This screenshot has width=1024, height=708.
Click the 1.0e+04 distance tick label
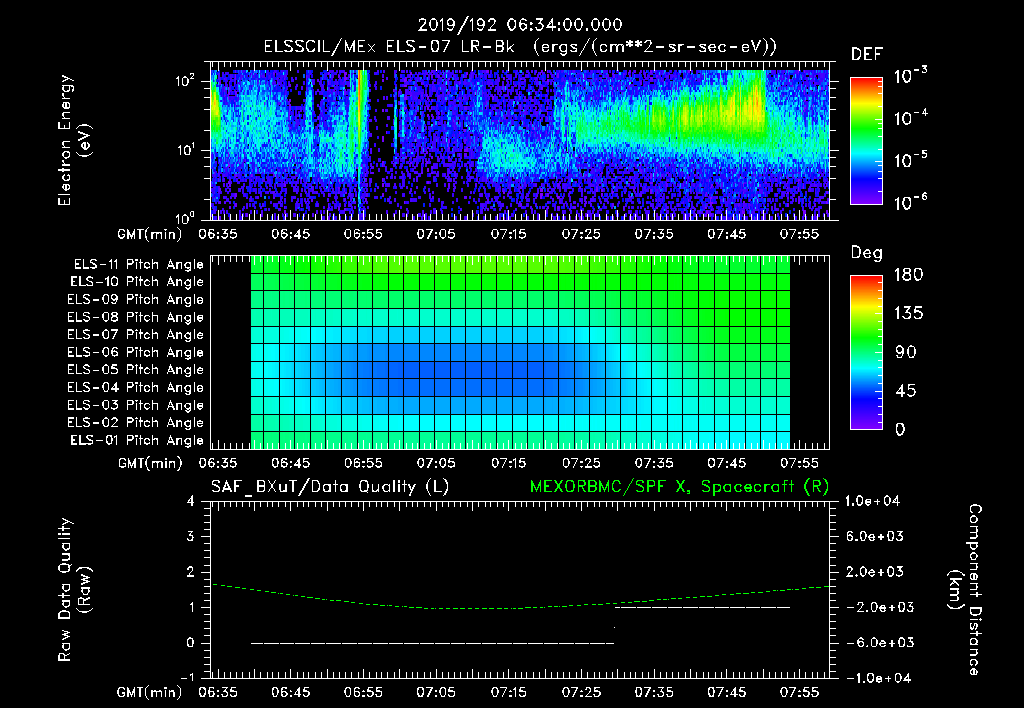872,501
